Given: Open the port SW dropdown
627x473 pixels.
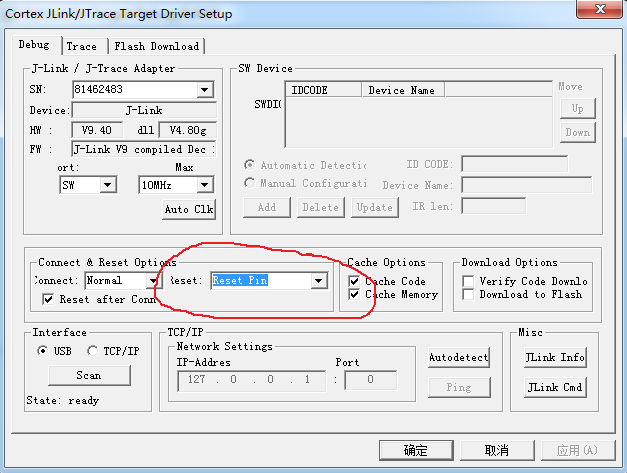Looking at the screenshot, I should point(107,185).
